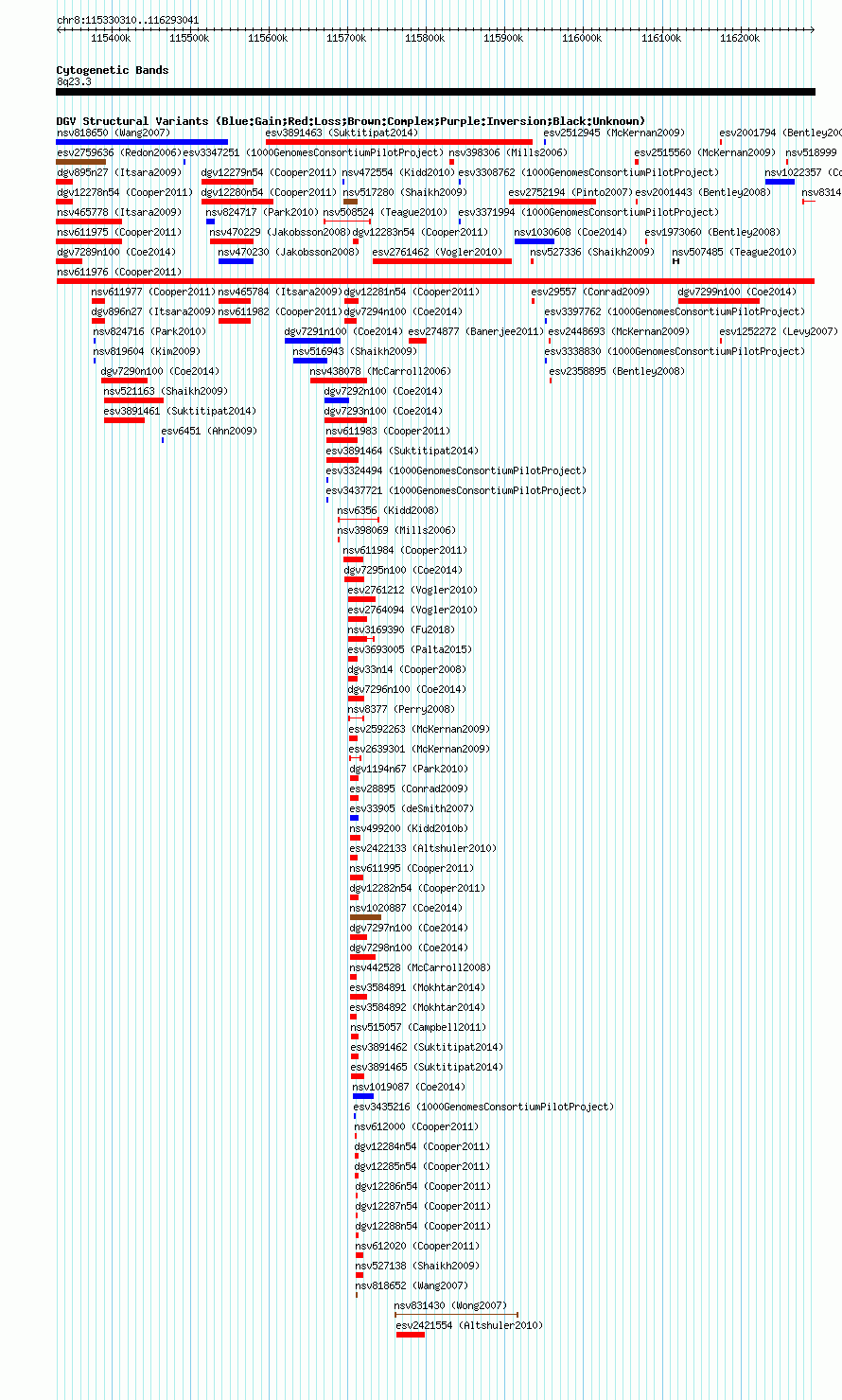Viewport: 842px width, 1400px height.
Task: Open variant esv3891463 (Suktitipat2014)
Action: (342, 133)
